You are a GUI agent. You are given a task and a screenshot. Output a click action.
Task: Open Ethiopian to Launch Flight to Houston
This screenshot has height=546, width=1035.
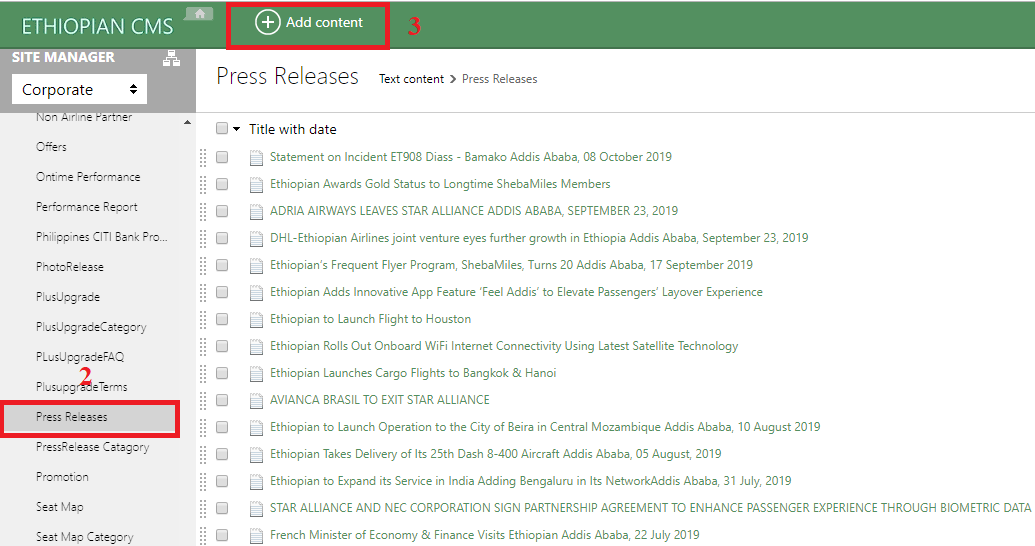[x=370, y=319]
